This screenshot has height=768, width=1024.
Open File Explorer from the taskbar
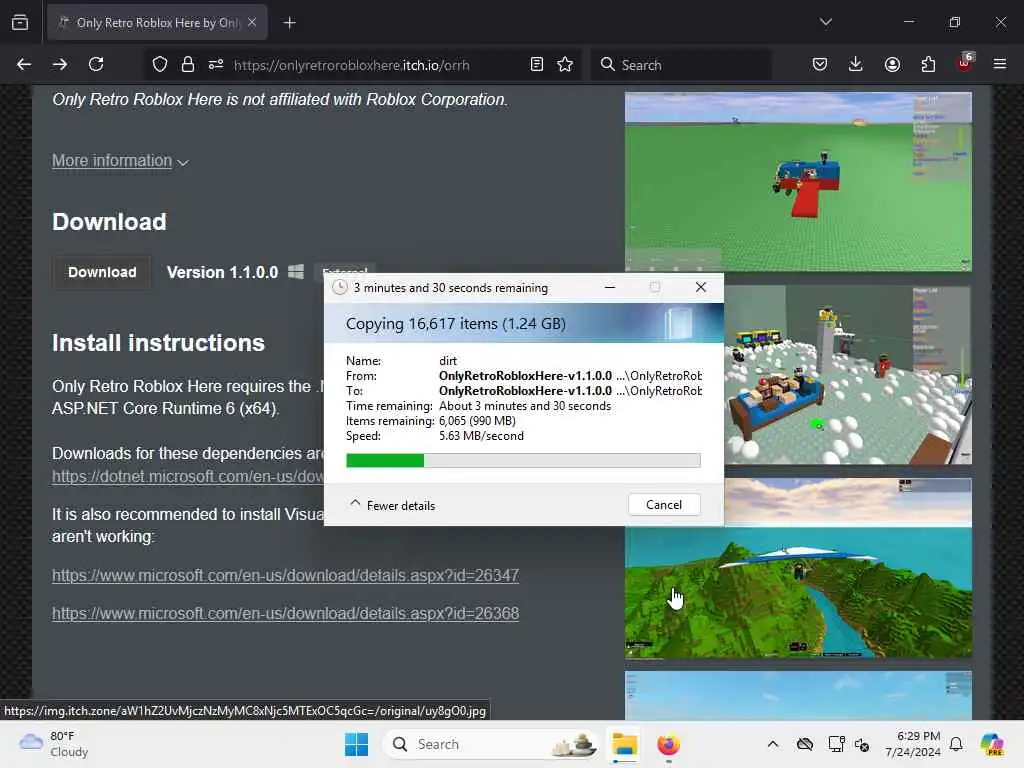[624, 744]
